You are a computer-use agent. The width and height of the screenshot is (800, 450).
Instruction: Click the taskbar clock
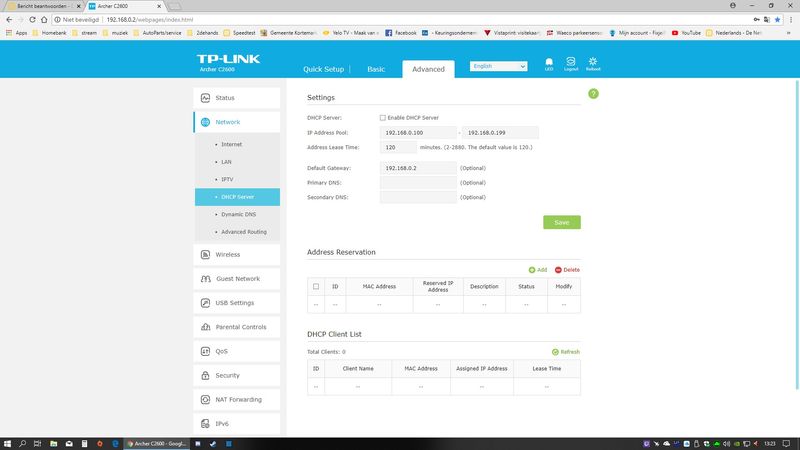point(770,444)
